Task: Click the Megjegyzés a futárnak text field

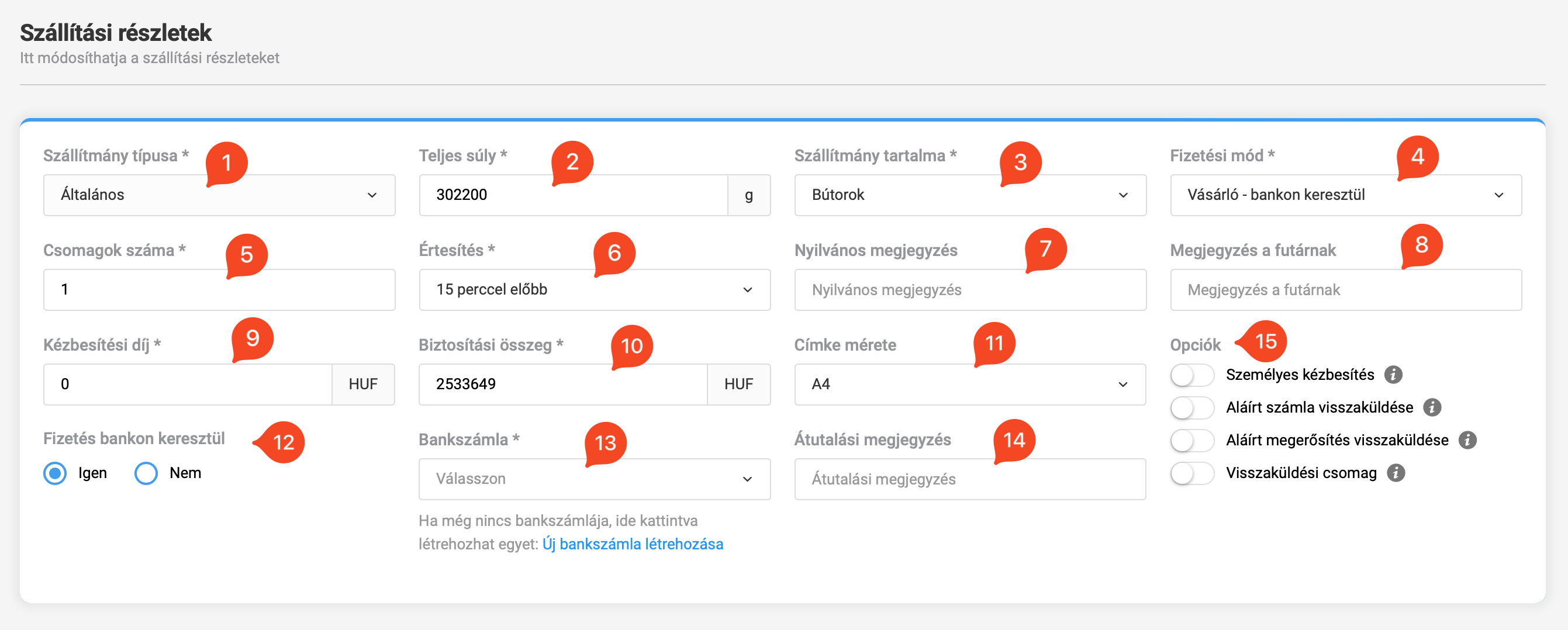Action: click(x=1345, y=290)
